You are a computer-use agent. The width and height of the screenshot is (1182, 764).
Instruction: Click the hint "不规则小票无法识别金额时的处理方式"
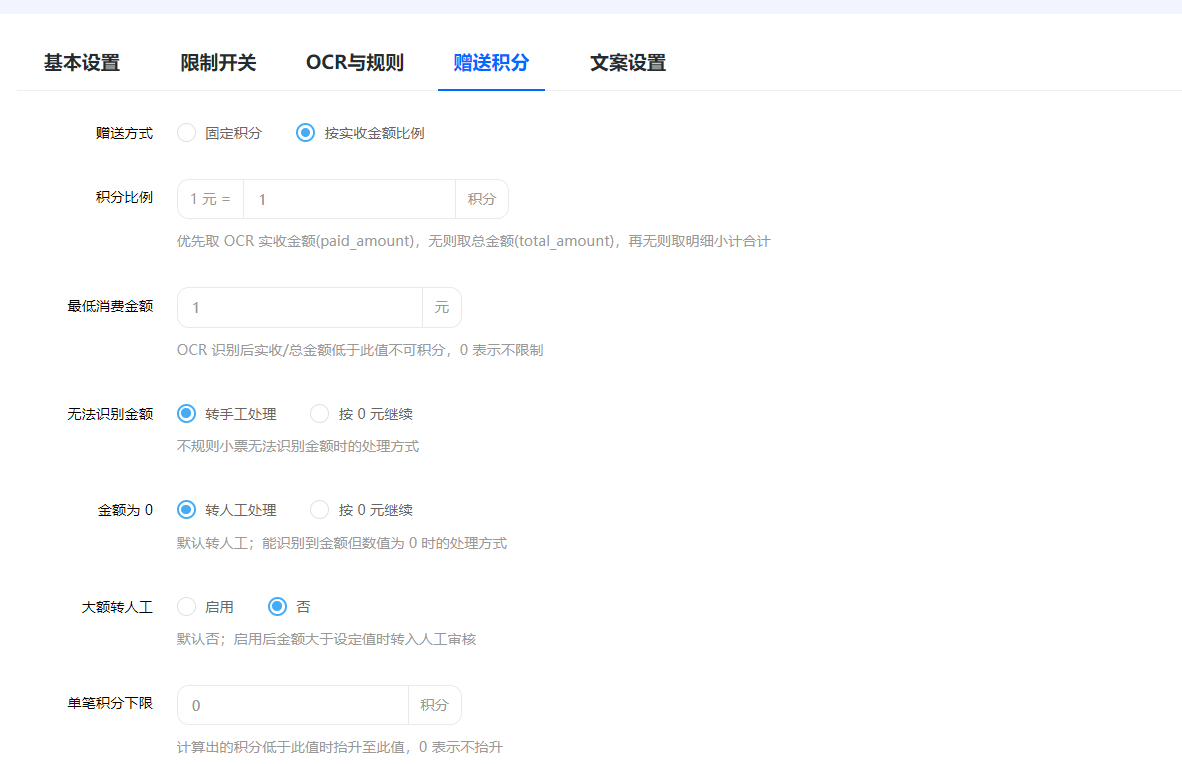(298, 446)
